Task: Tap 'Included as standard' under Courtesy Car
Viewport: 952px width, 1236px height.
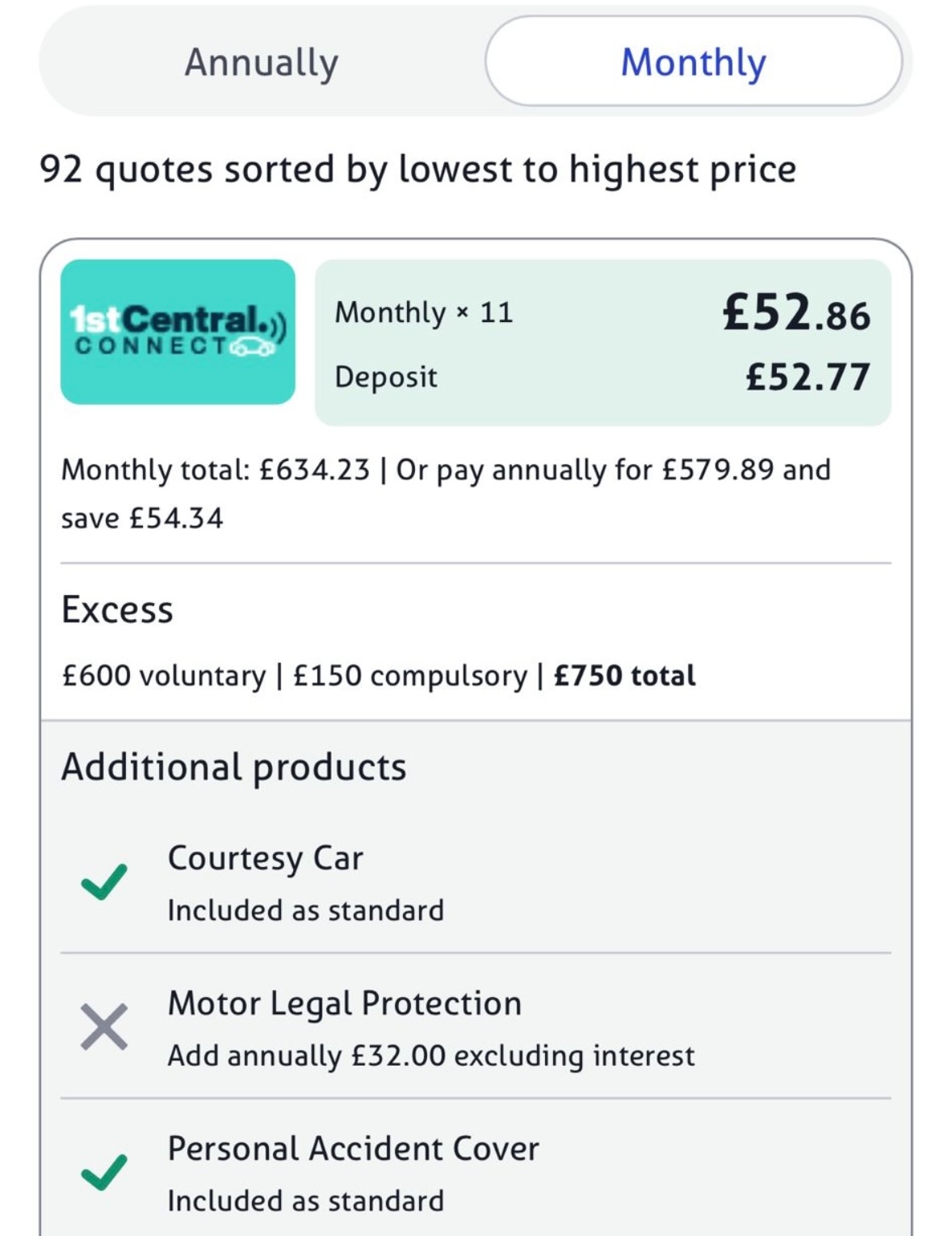Action: point(305,911)
